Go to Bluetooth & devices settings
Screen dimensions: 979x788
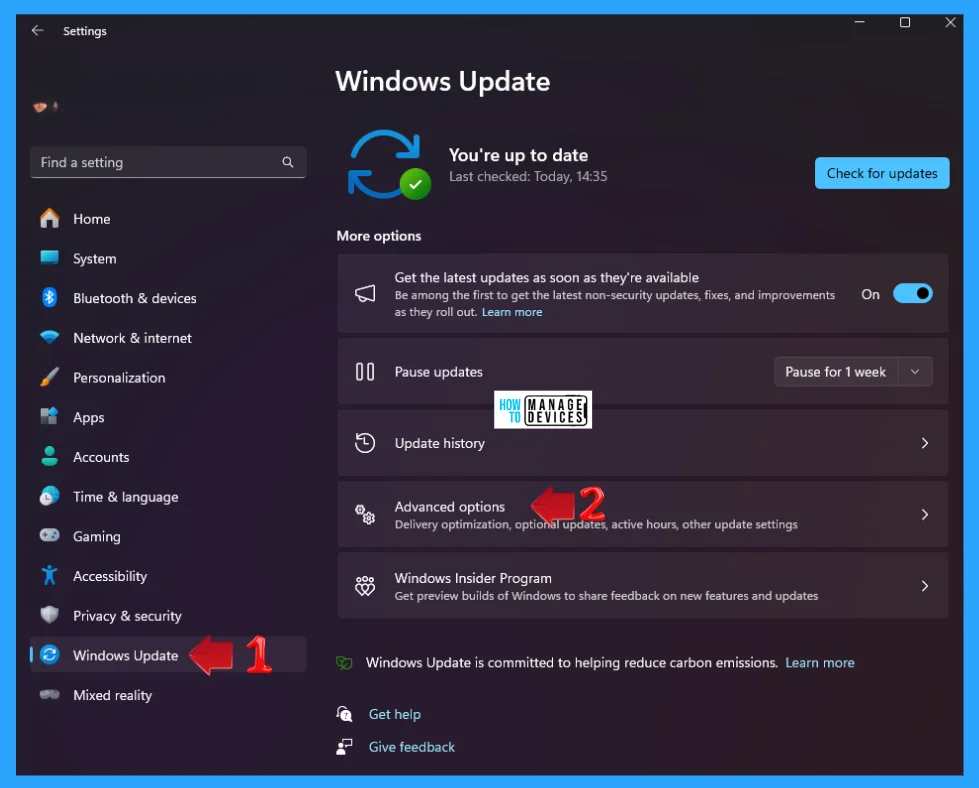(x=168, y=298)
